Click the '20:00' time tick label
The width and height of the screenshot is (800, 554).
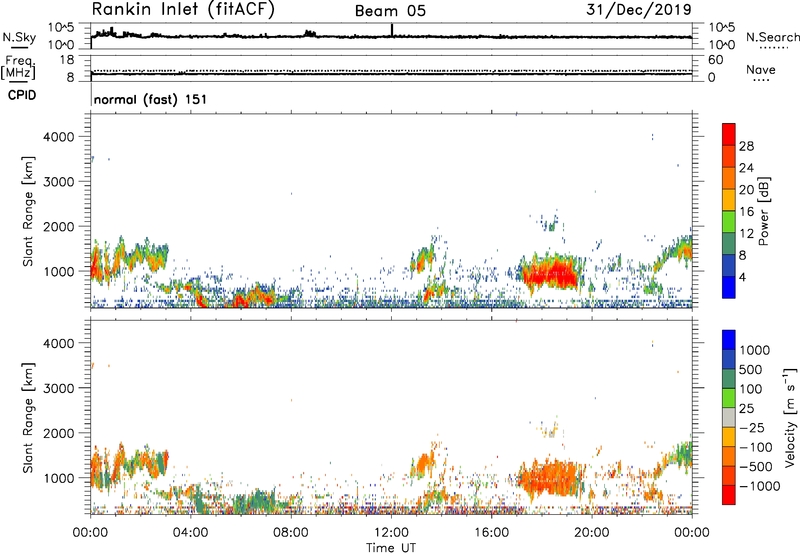click(592, 533)
